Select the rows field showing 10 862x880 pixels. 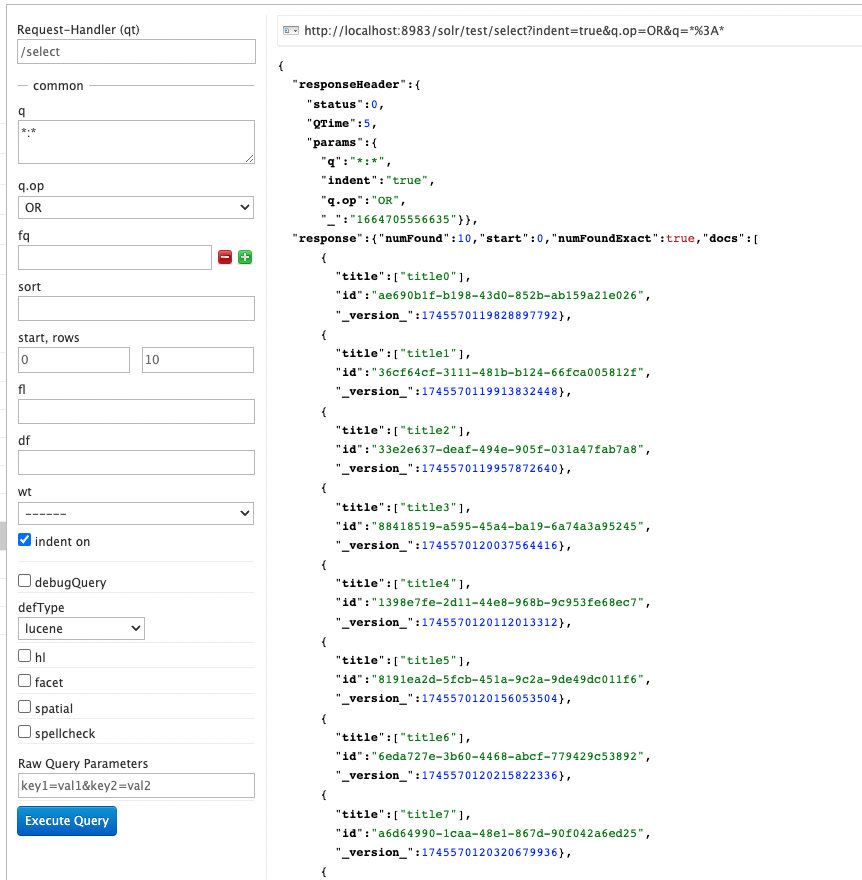pos(198,360)
